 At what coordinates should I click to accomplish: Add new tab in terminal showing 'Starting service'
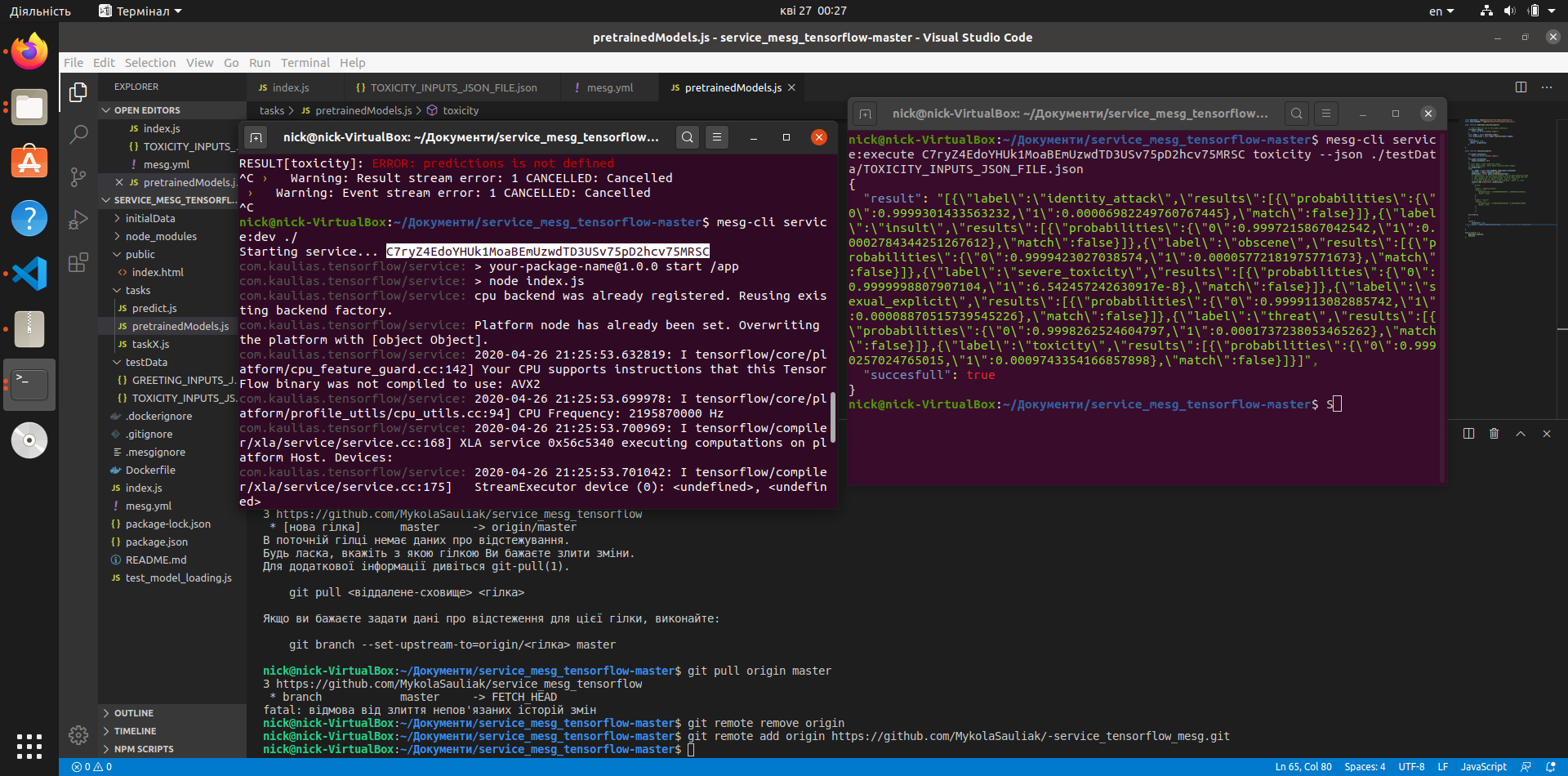[x=256, y=137]
